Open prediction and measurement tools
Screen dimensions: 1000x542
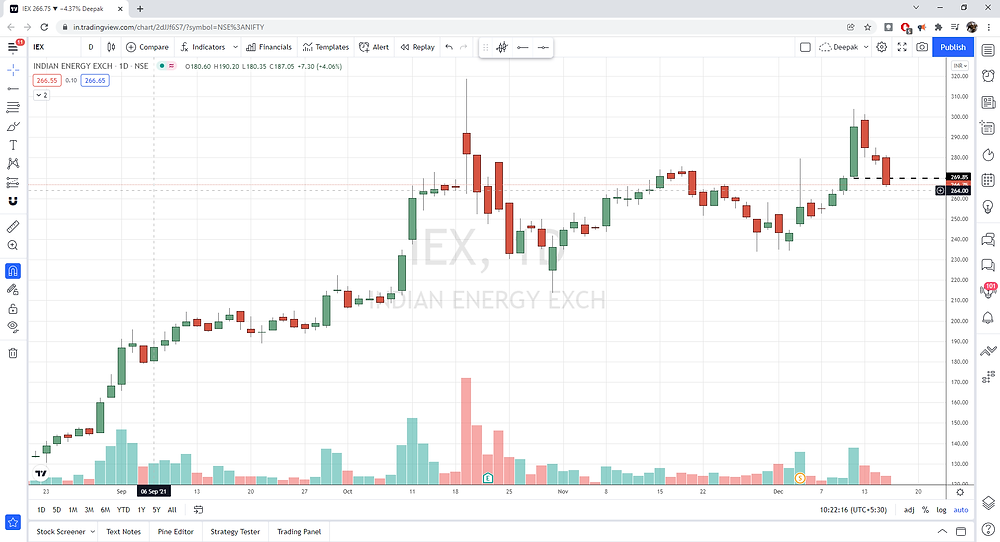[13, 182]
